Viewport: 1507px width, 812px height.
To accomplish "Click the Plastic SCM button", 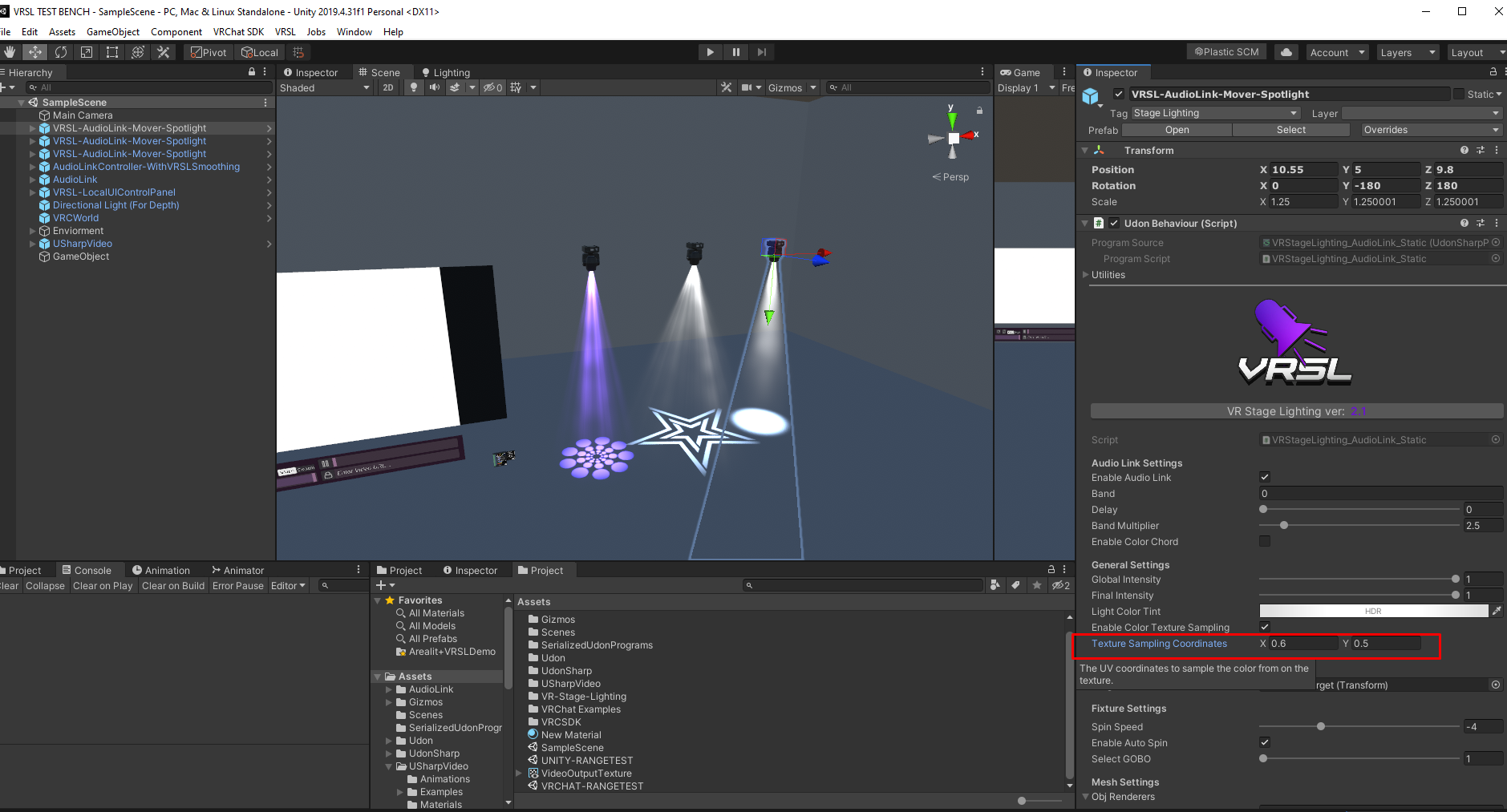I will tap(1226, 52).
